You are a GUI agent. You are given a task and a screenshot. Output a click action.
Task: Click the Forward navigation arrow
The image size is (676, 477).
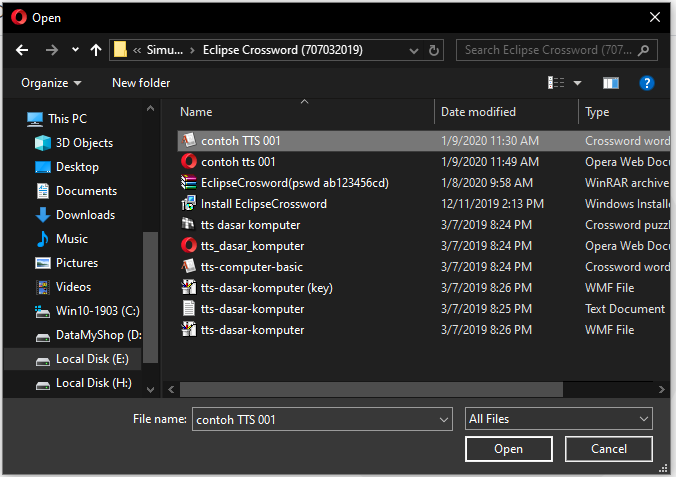[x=52, y=50]
